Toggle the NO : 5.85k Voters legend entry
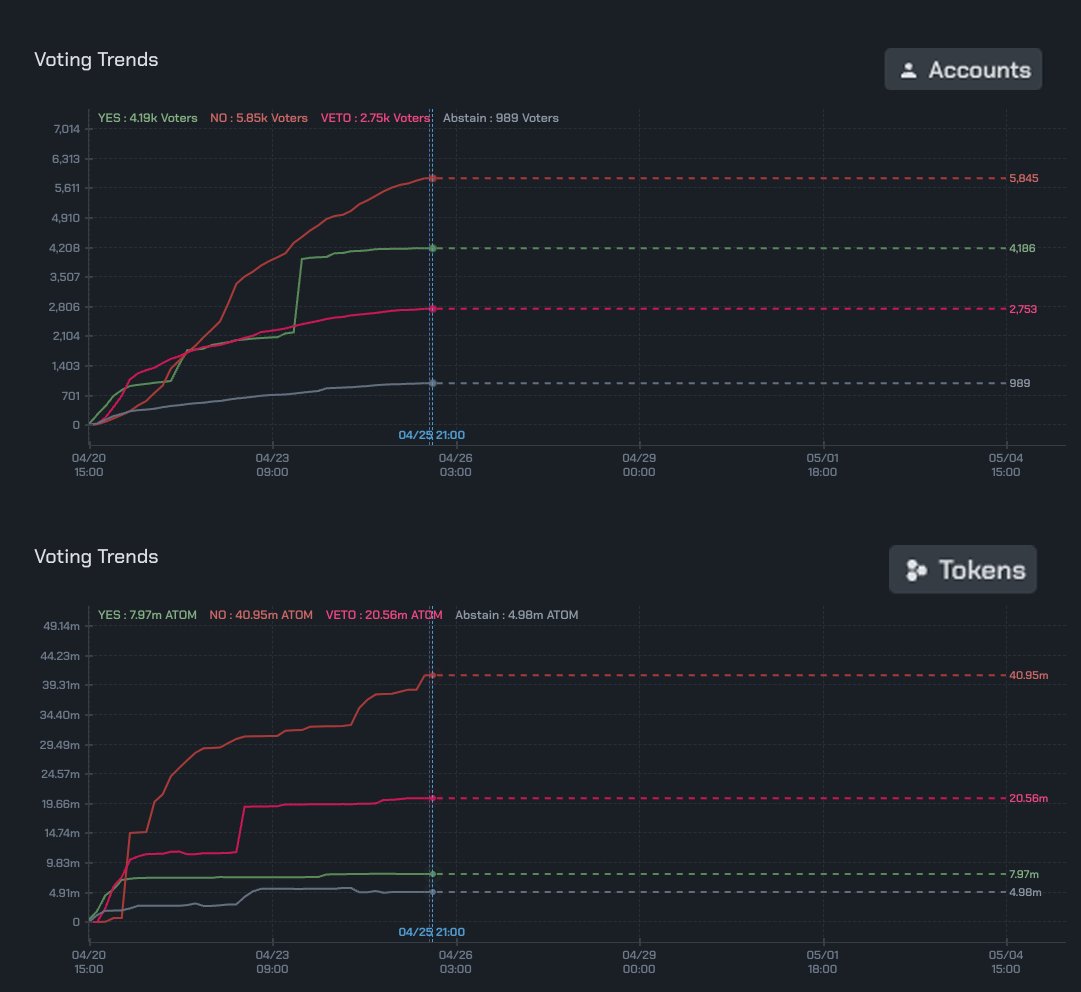This screenshot has width=1081, height=992. (256, 117)
